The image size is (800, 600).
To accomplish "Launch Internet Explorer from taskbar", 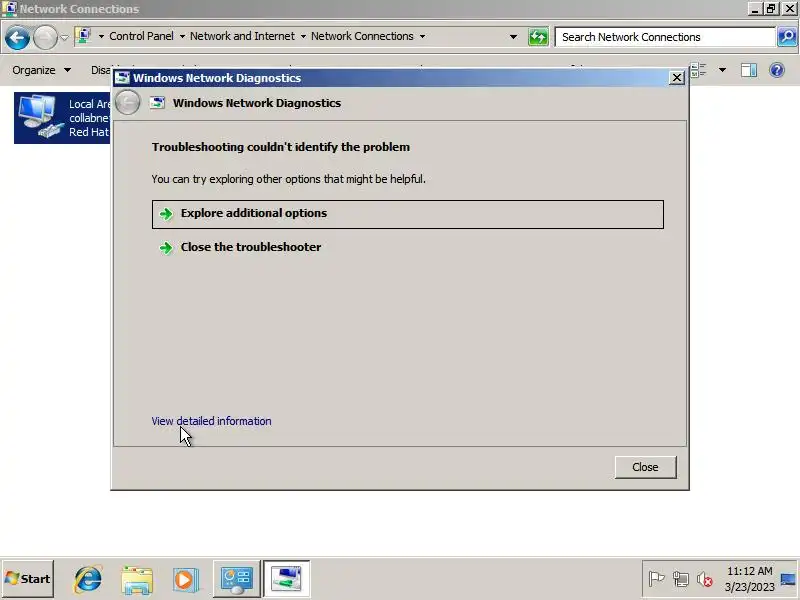I will (88, 579).
